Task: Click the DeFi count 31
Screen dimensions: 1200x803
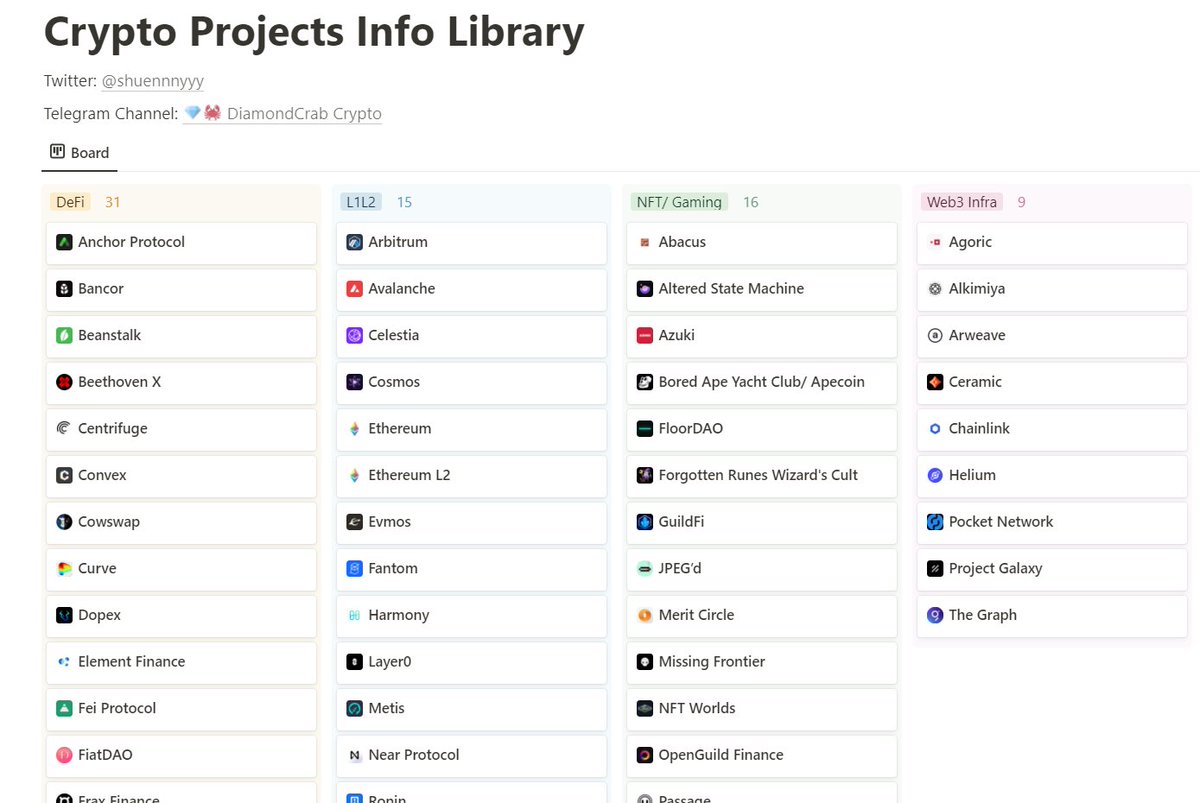Action: point(113,202)
